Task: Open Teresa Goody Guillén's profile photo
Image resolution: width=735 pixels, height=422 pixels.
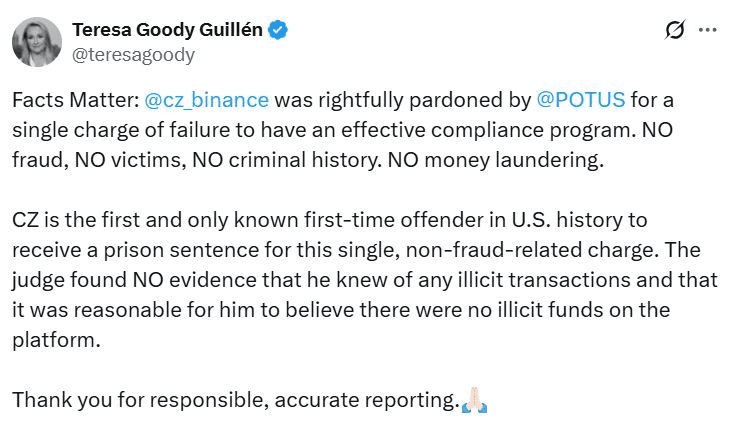Action: (x=35, y=41)
